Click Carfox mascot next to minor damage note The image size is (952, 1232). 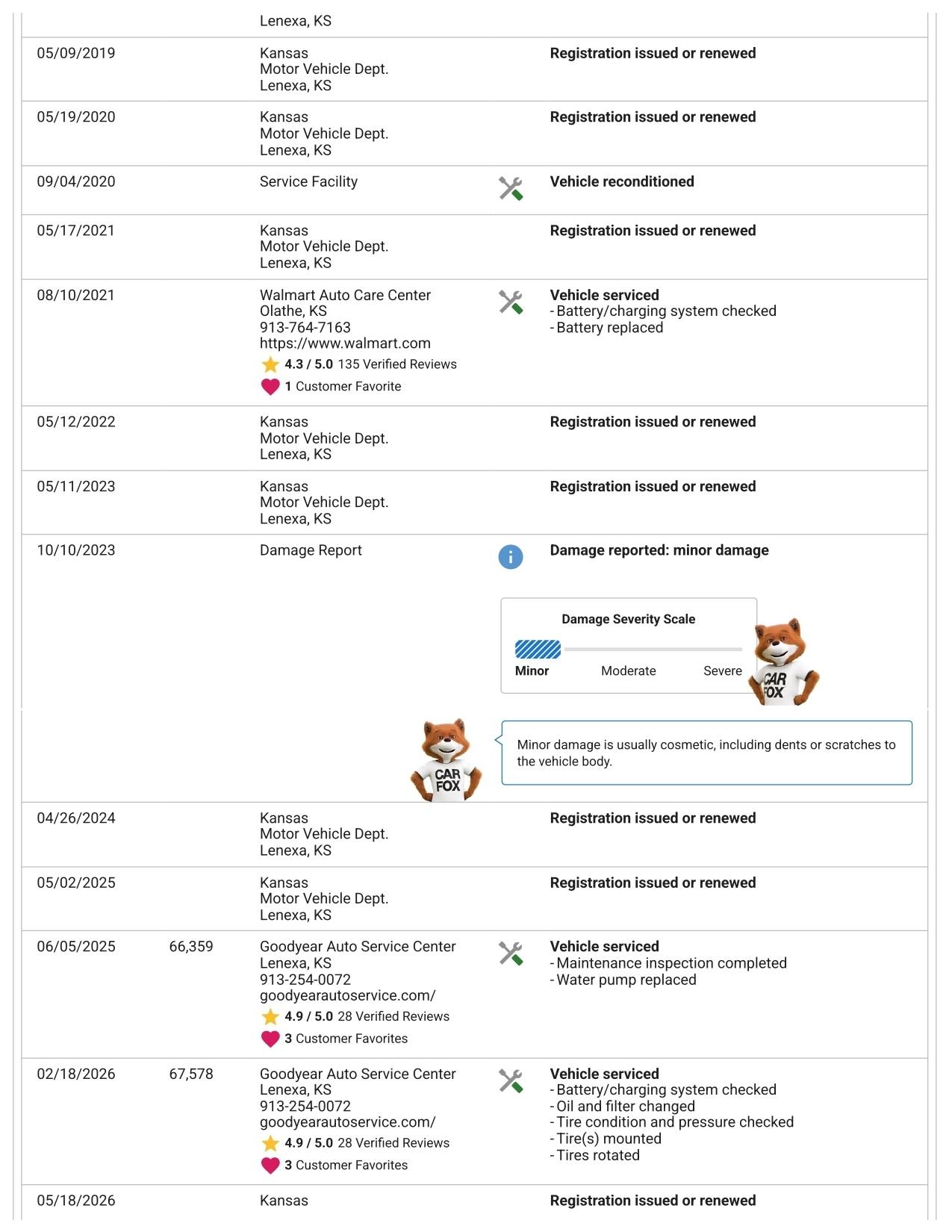click(447, 760)
